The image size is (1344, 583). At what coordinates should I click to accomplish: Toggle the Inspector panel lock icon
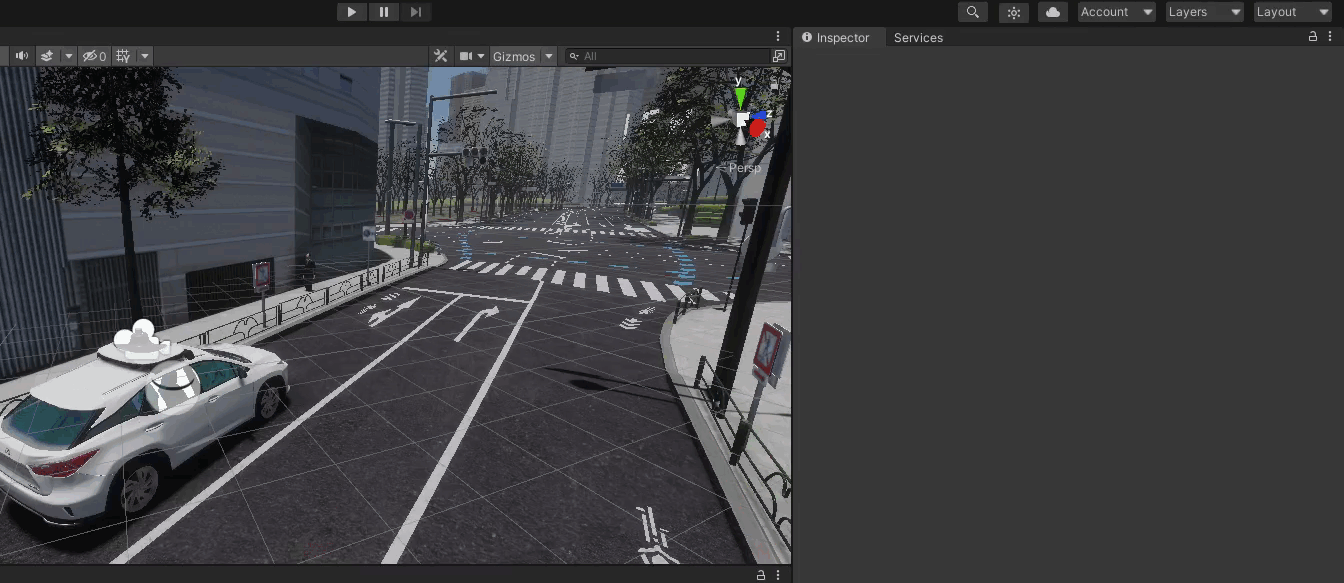pyautogui.click(x=1313, y=37)
